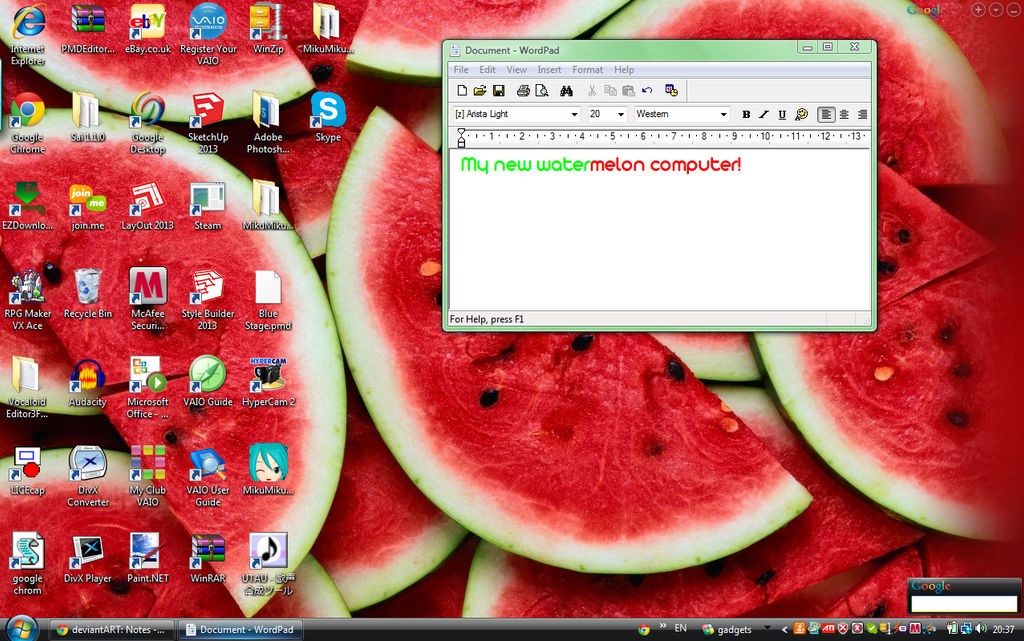
Task: Select the Recycle Bin icon
Action: tap(88, 294)
